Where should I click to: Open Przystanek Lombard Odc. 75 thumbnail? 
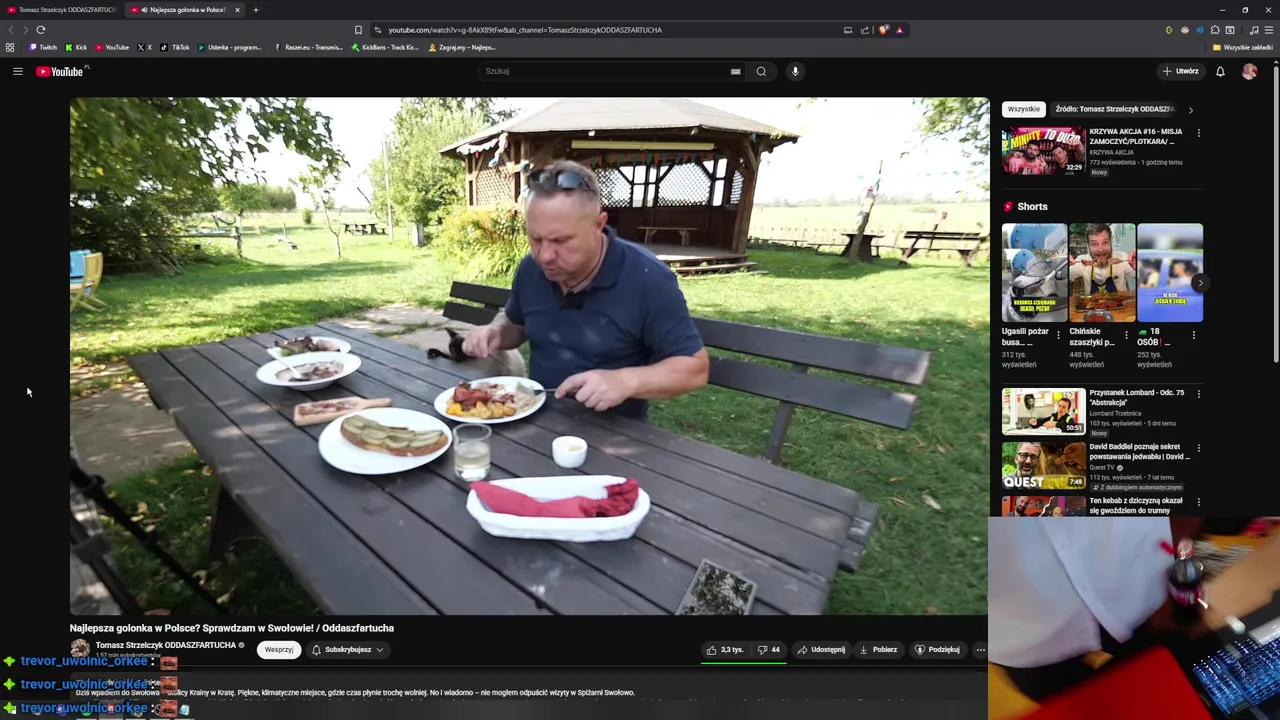(1043, 411)
